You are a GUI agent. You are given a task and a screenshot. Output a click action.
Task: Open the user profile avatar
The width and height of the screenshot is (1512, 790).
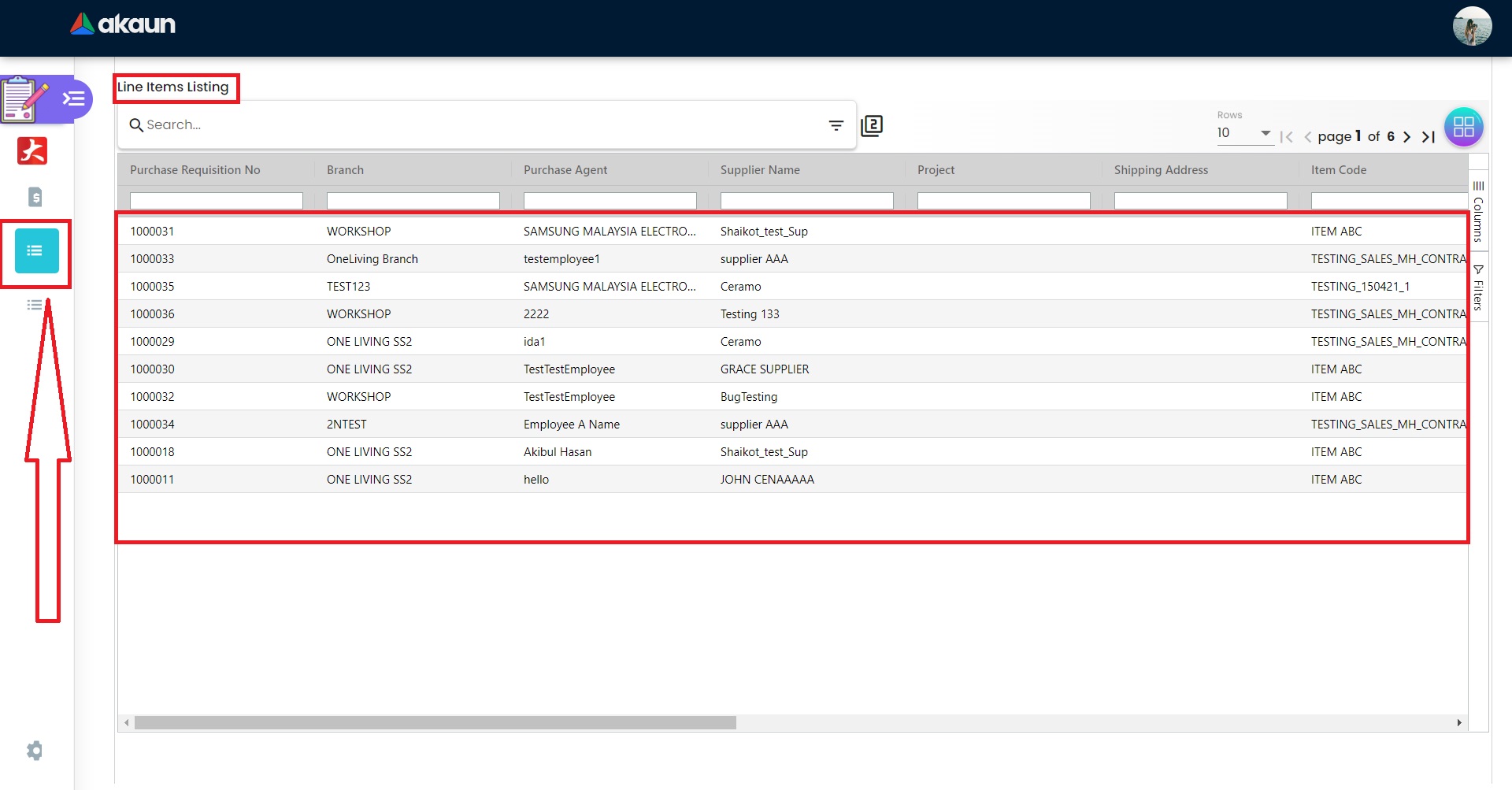(1471, 27)
